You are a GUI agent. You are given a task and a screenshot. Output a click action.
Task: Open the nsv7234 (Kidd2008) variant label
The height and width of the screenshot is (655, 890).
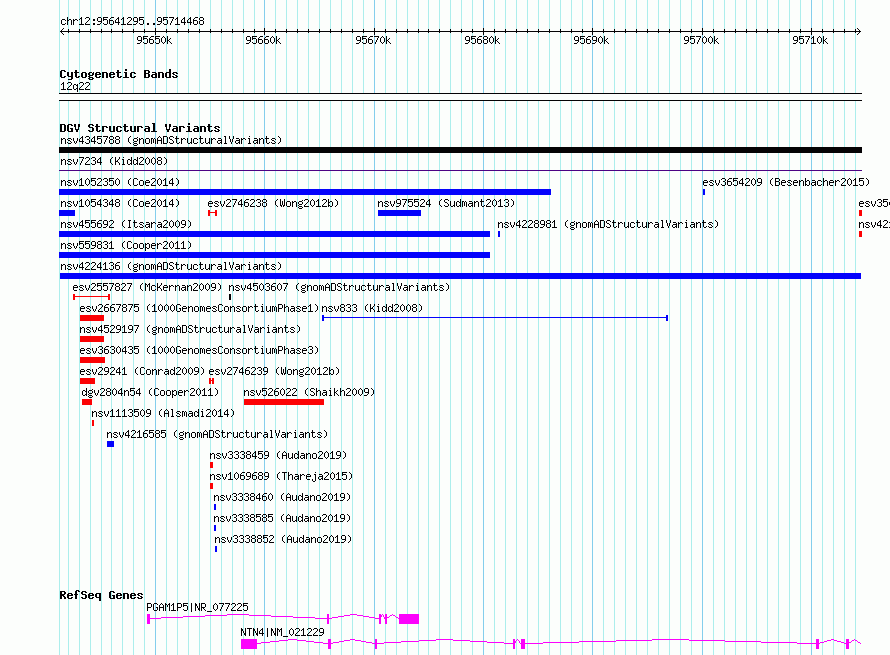(114, 161)
